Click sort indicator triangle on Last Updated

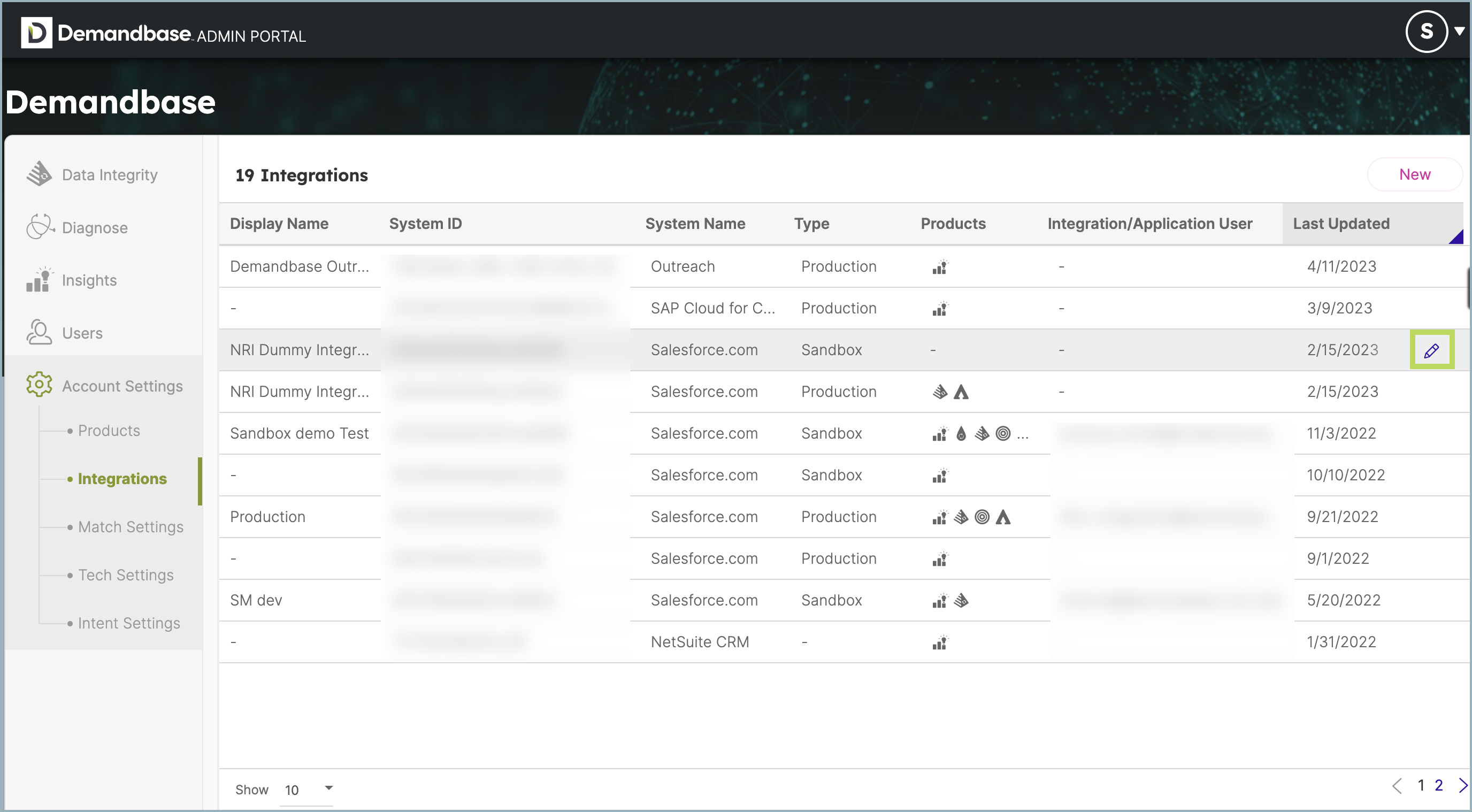(x=1457, y=237)
